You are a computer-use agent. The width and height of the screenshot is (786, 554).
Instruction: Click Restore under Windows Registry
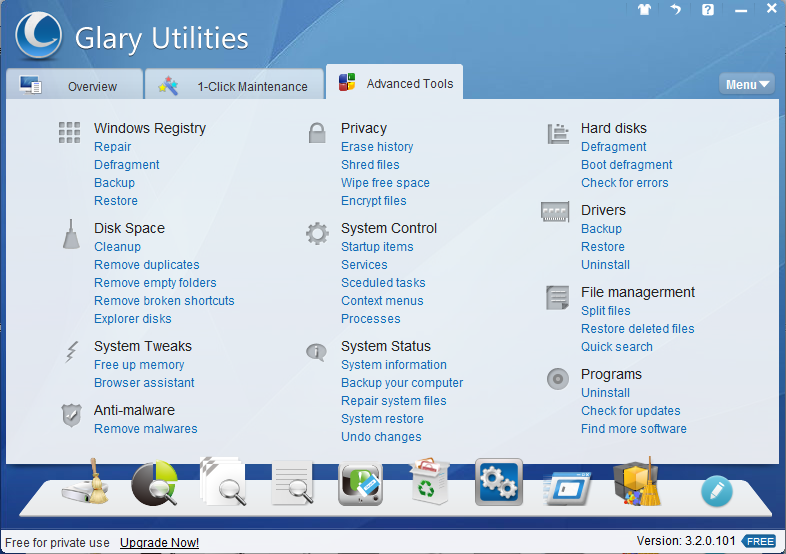coord(116,201)
